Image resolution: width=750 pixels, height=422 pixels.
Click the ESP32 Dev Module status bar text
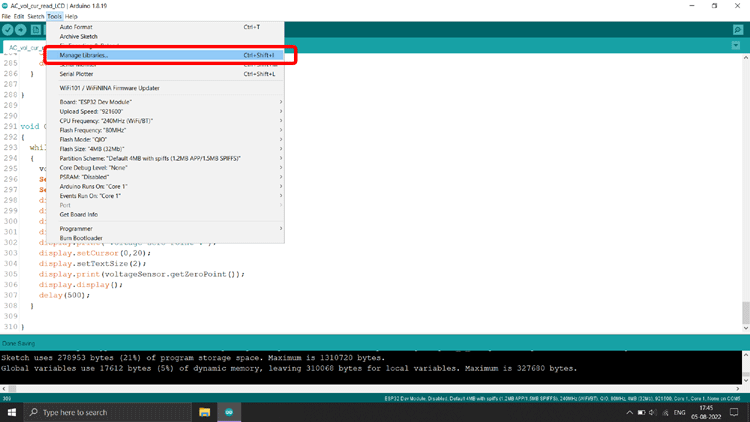[x=562, y=398]
